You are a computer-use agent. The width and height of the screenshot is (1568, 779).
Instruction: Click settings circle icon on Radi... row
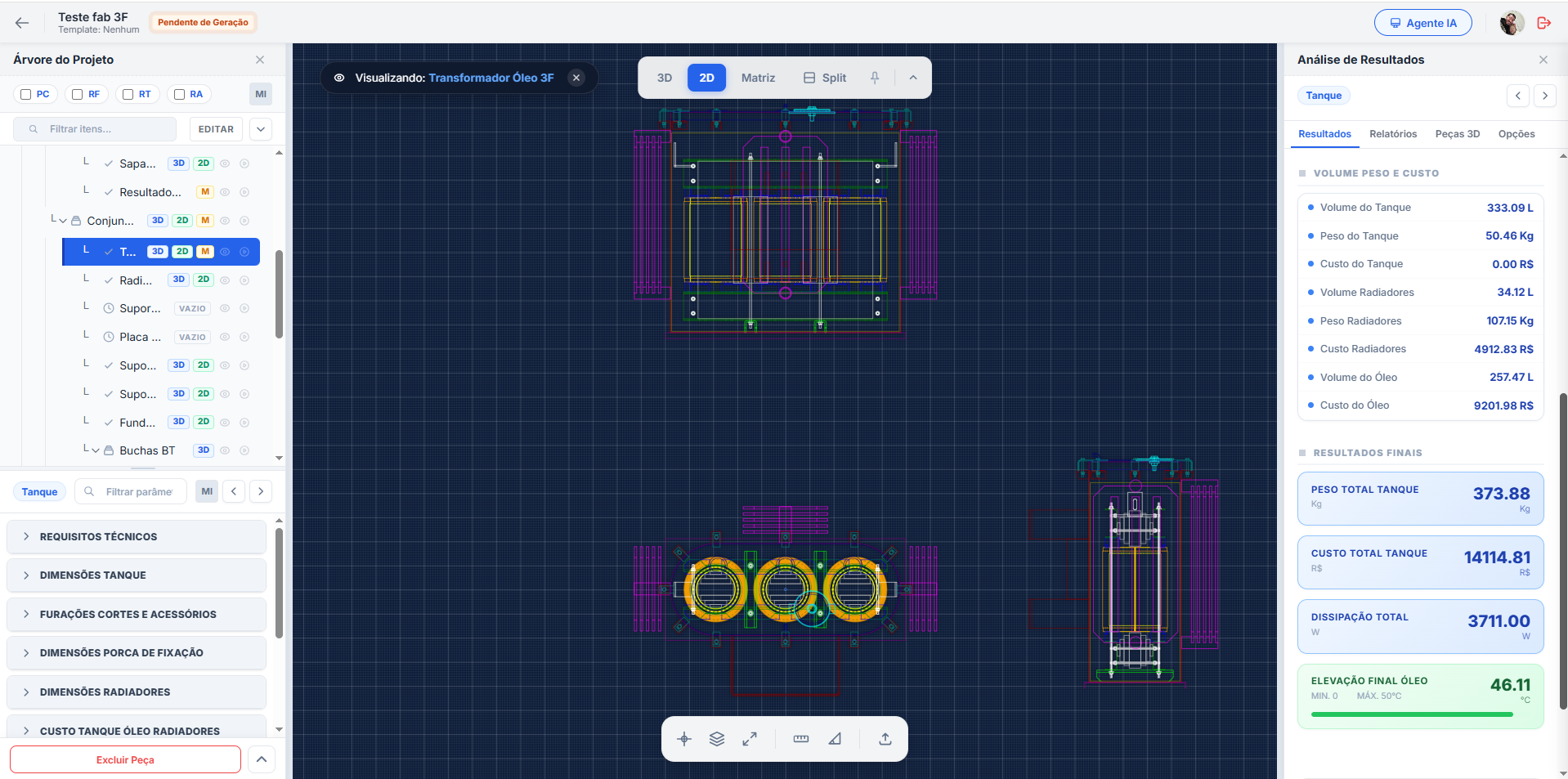pos(244,280)
